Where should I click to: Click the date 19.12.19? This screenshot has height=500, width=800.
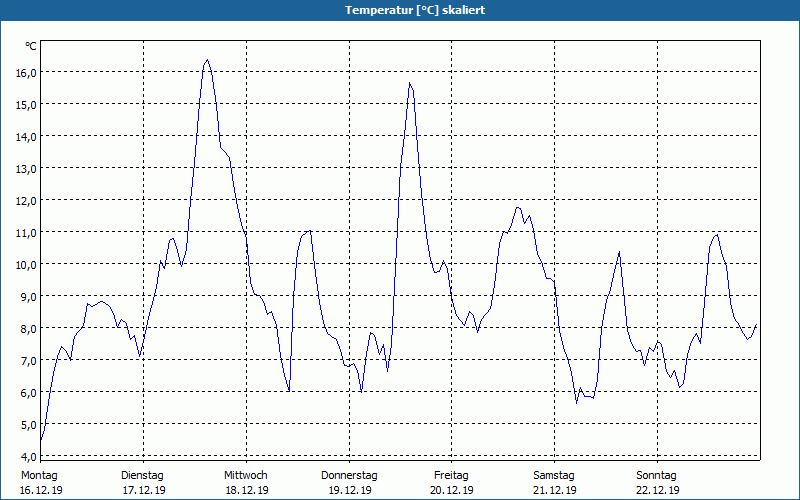tap(350, 490)
